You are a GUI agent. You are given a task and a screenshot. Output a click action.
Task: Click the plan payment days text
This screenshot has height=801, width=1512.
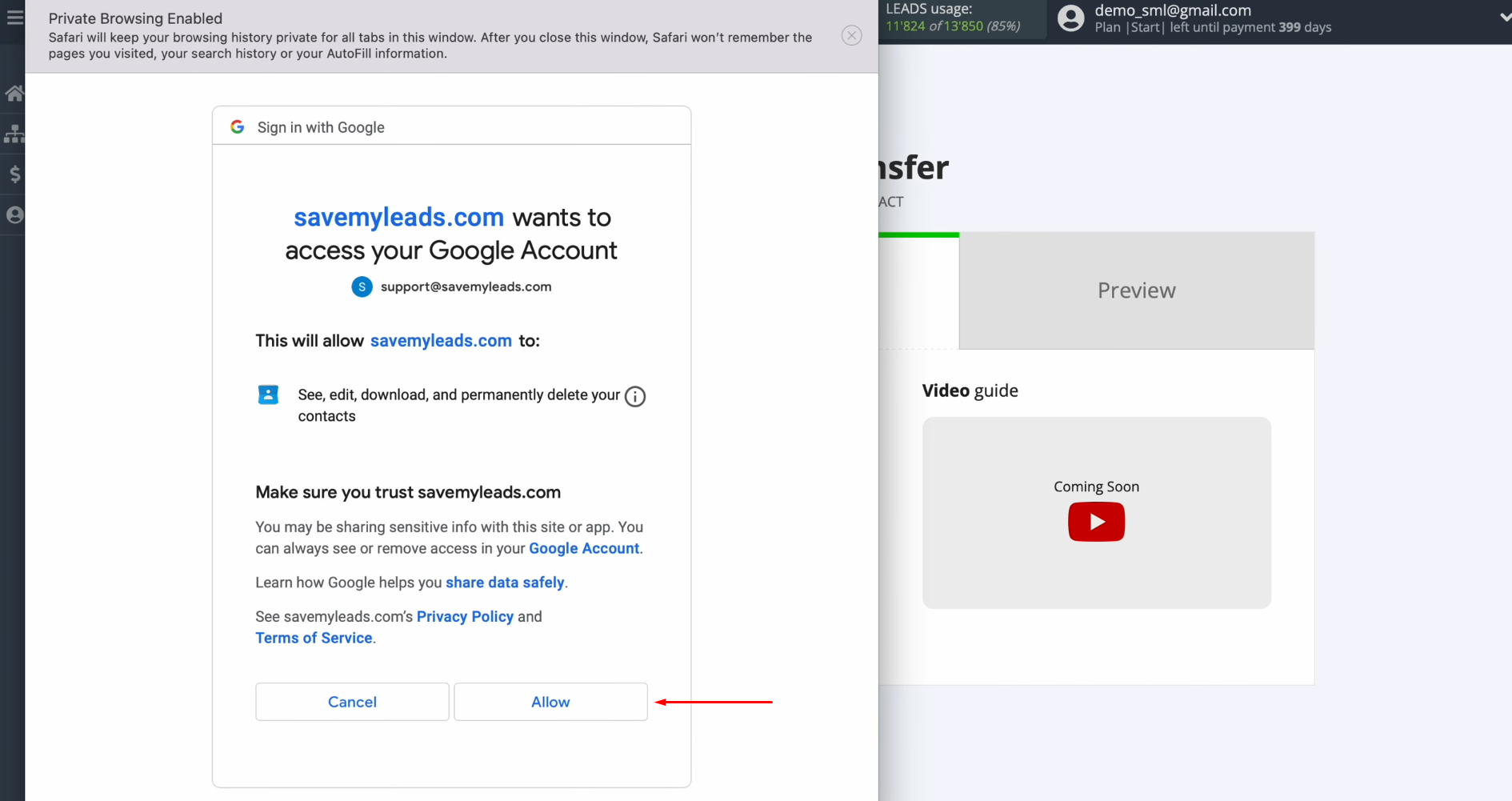coord(1213,27)
